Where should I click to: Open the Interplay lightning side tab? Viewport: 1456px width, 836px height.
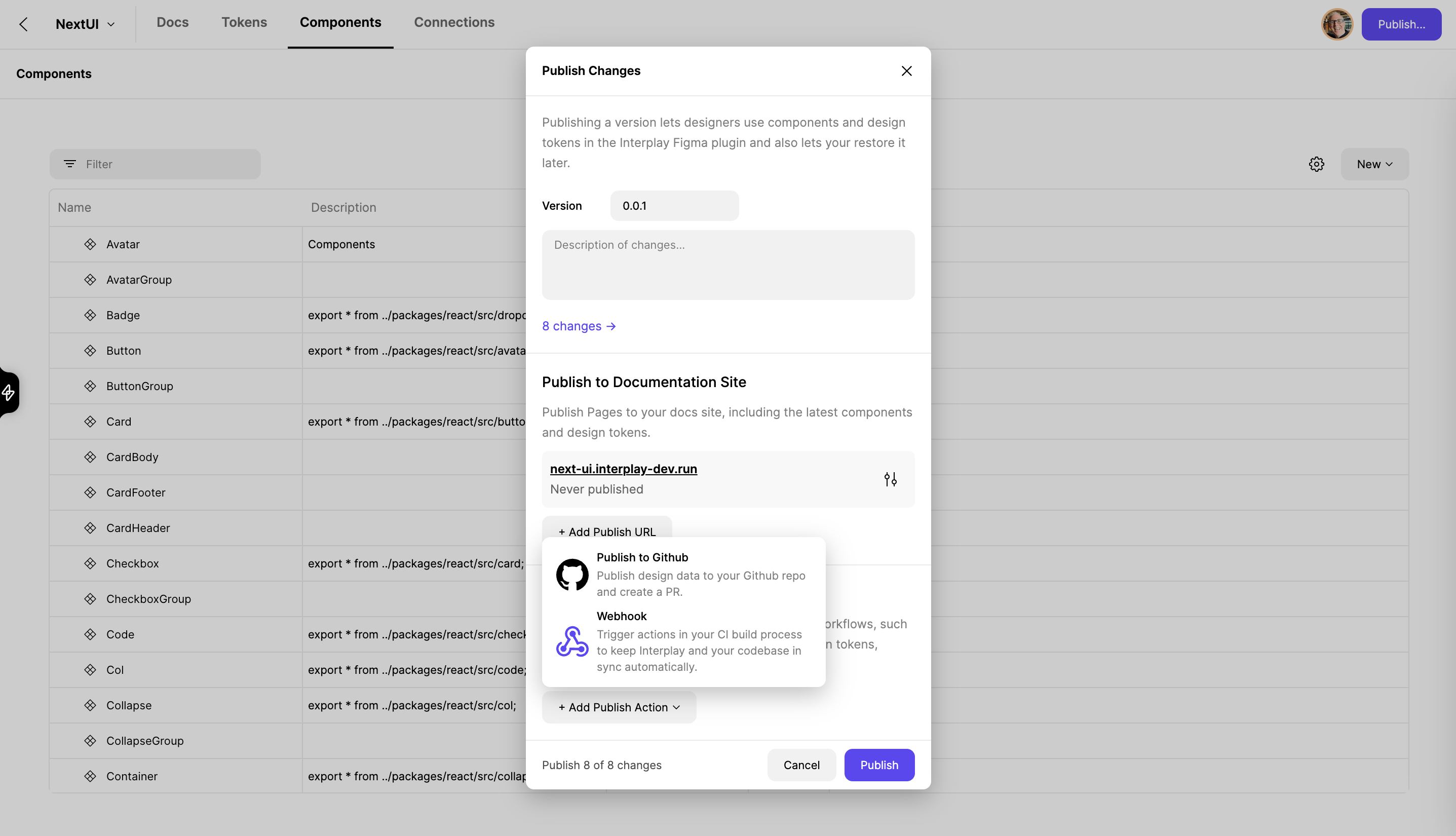[x=9, y=393]
